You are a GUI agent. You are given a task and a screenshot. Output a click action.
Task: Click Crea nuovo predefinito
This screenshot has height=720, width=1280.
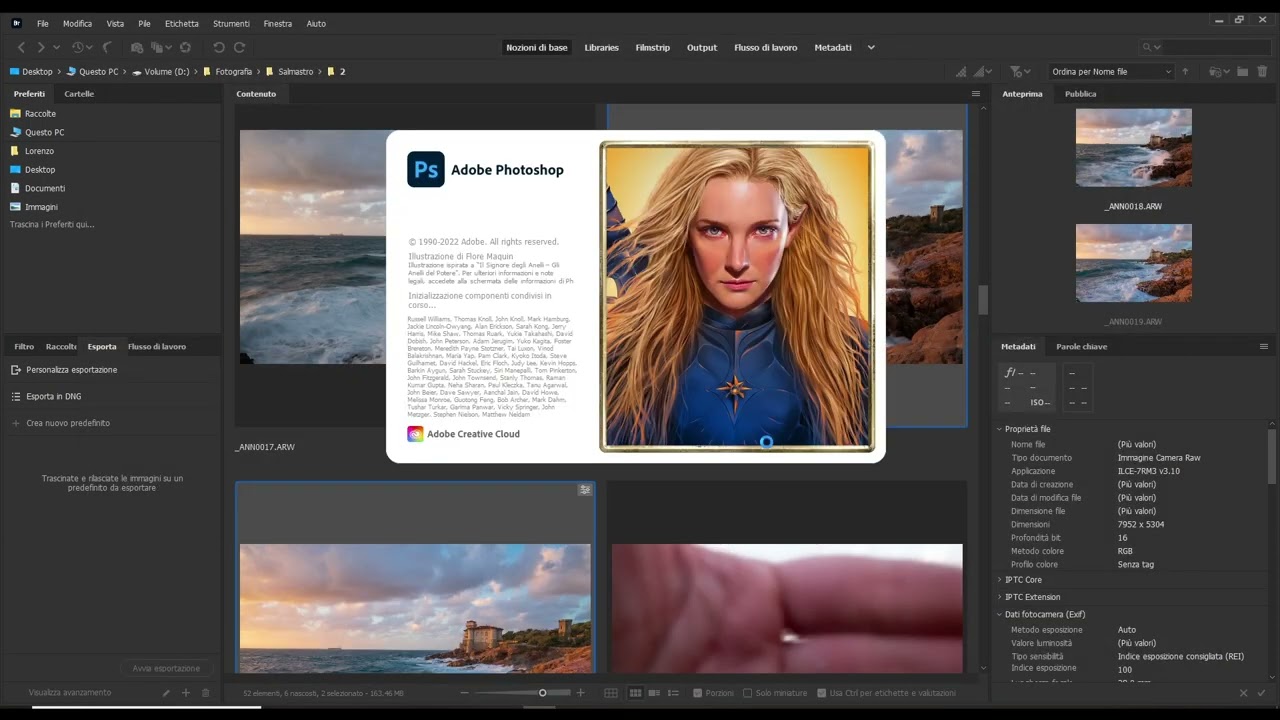click(x=68, y=423)
